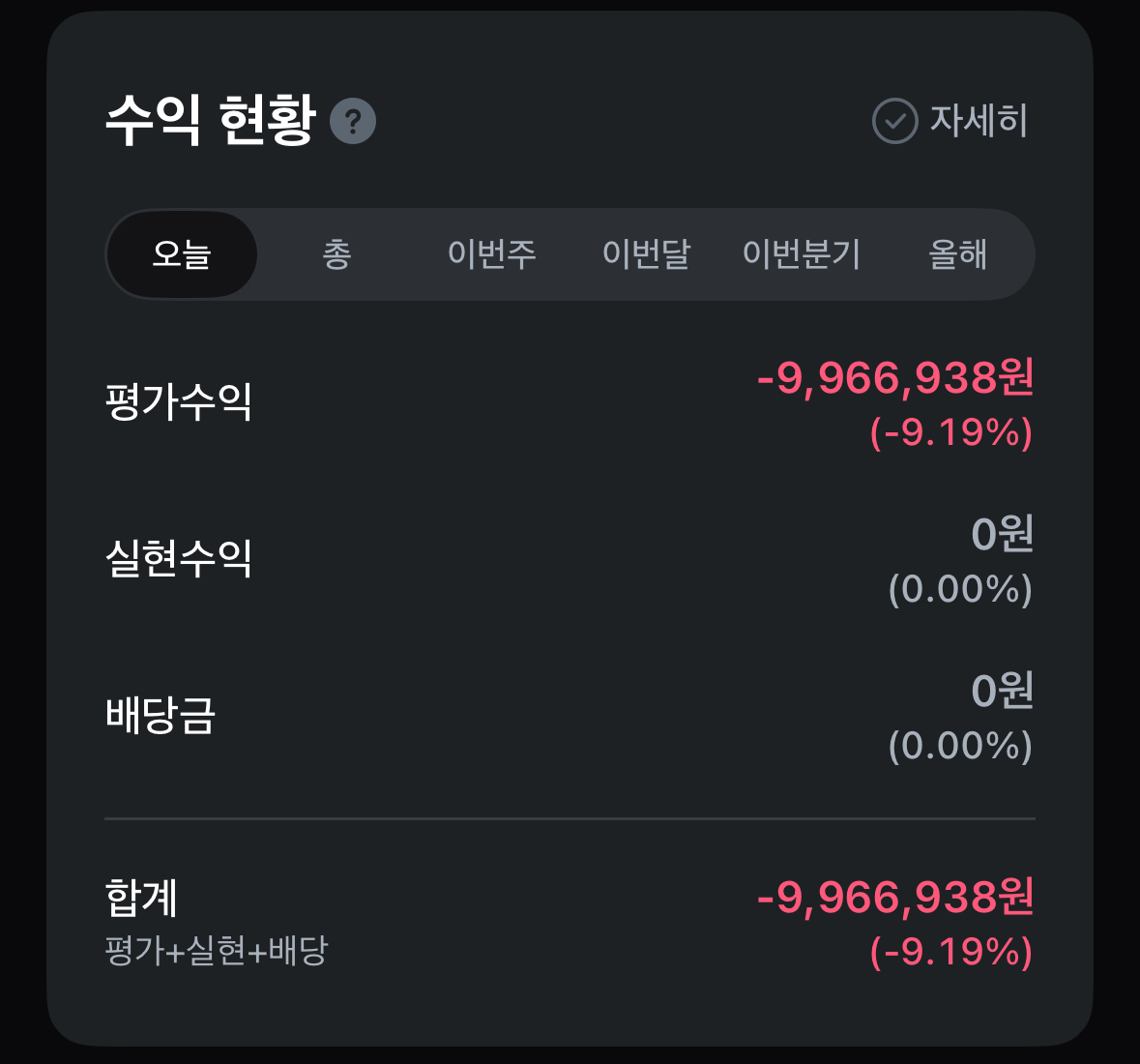Select the 오늘 tab
Viewport: 1140px width, 1064px height.
point(182,254)
